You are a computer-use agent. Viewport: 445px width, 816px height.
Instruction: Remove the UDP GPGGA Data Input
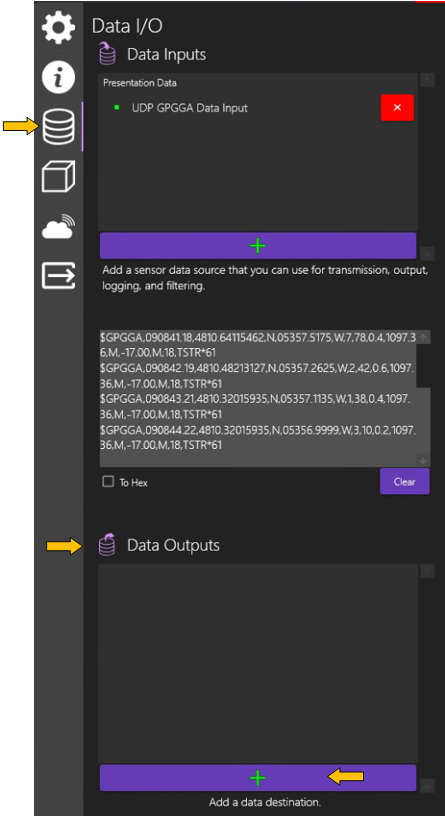pyautogui.click(x=397, y=108)
